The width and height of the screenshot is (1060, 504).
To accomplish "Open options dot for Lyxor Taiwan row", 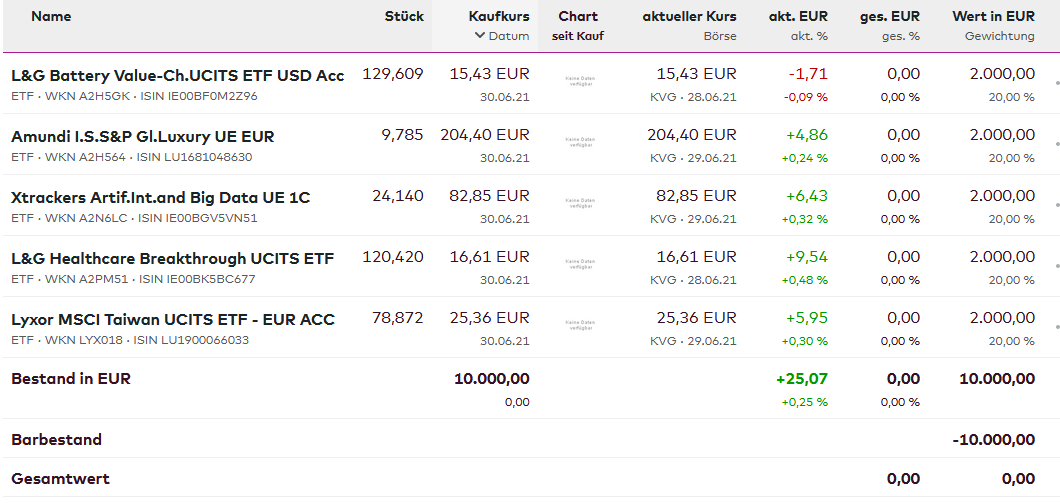I will [x=1057, y=328].
